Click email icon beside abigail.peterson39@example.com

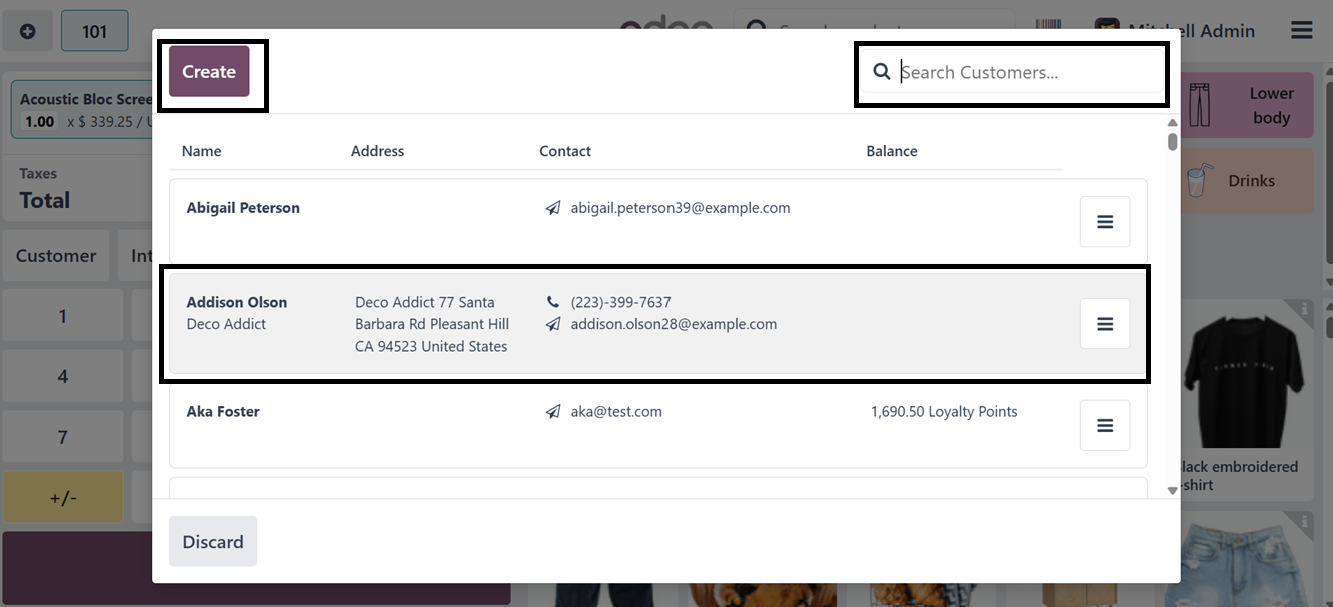point(553,209)
